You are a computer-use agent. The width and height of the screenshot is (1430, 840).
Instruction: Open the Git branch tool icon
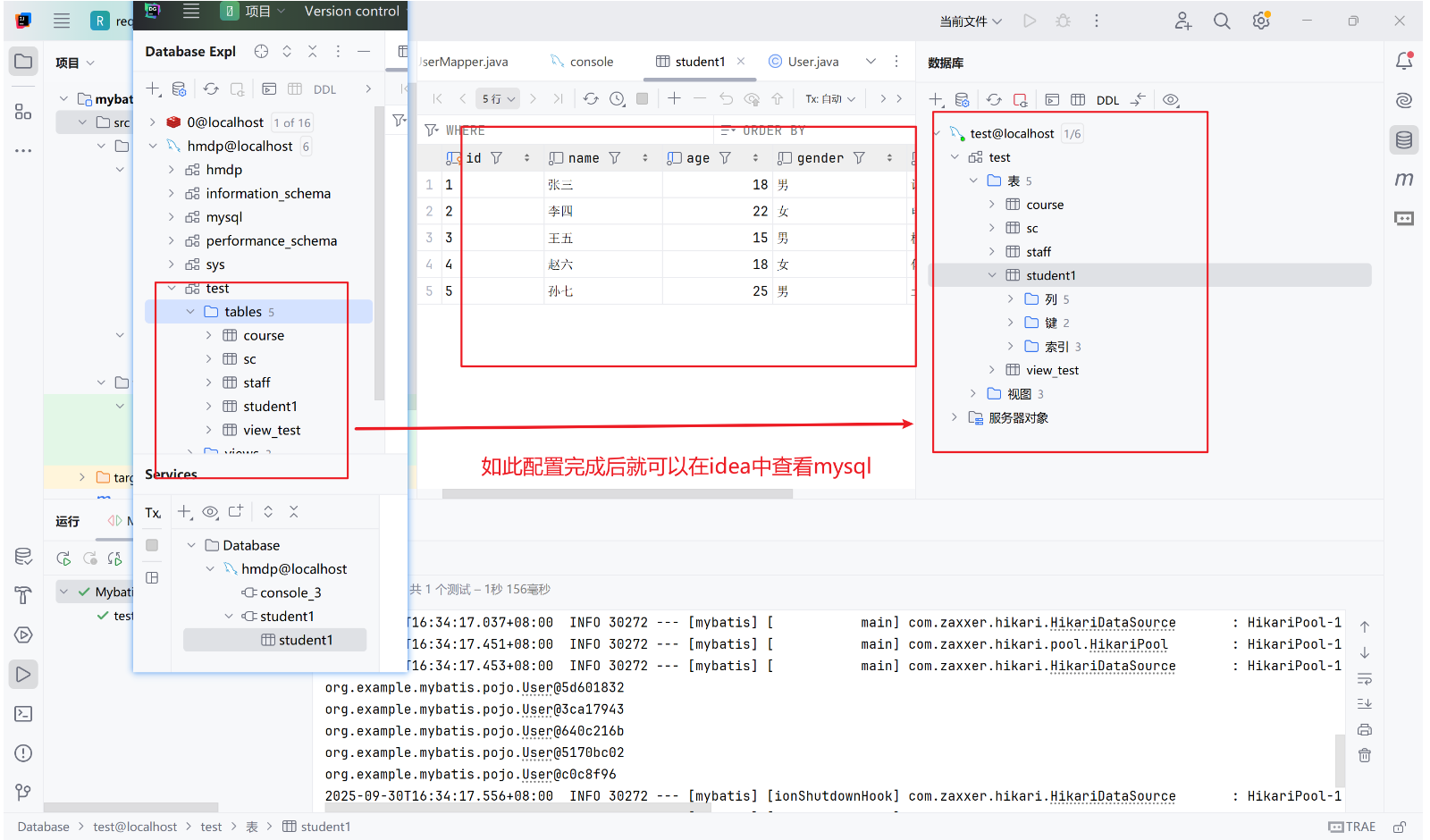click(23, 793)
